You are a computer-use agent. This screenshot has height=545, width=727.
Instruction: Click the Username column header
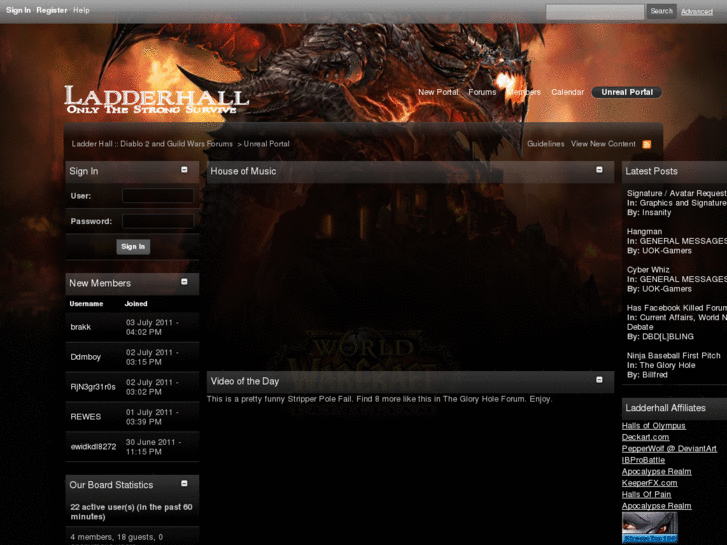[x=86, y=304]
